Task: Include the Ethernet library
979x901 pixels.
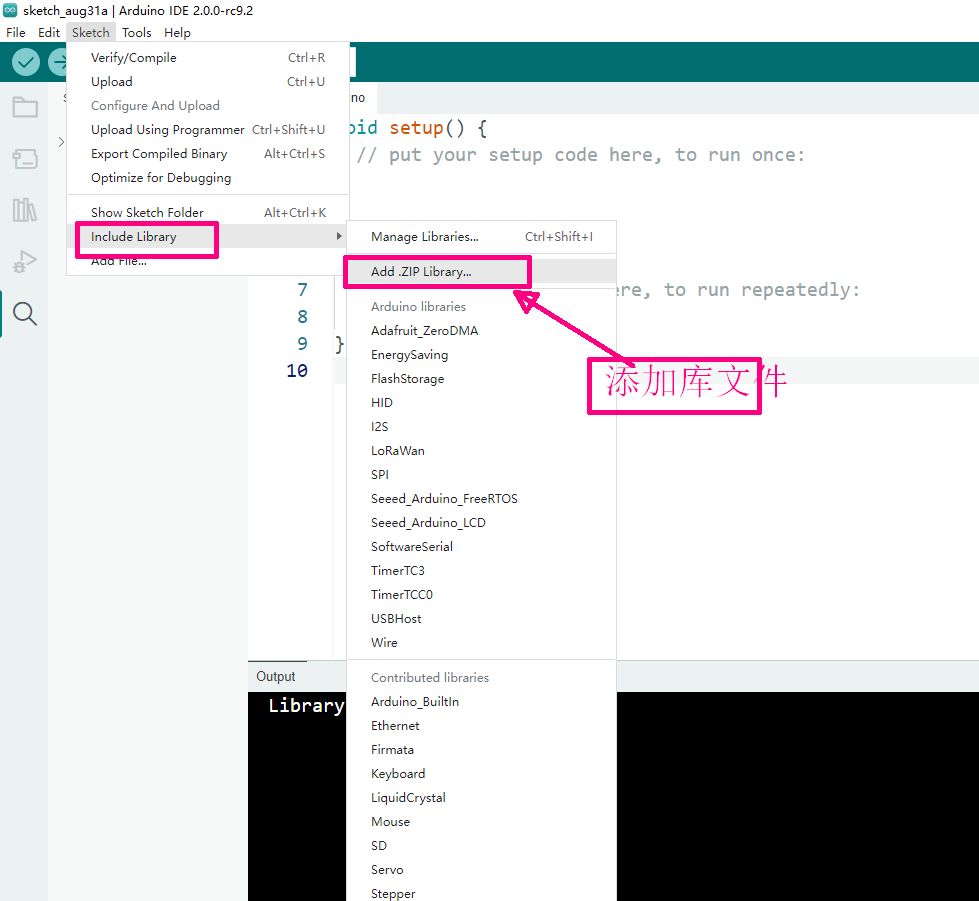Action: pos(481,726)
